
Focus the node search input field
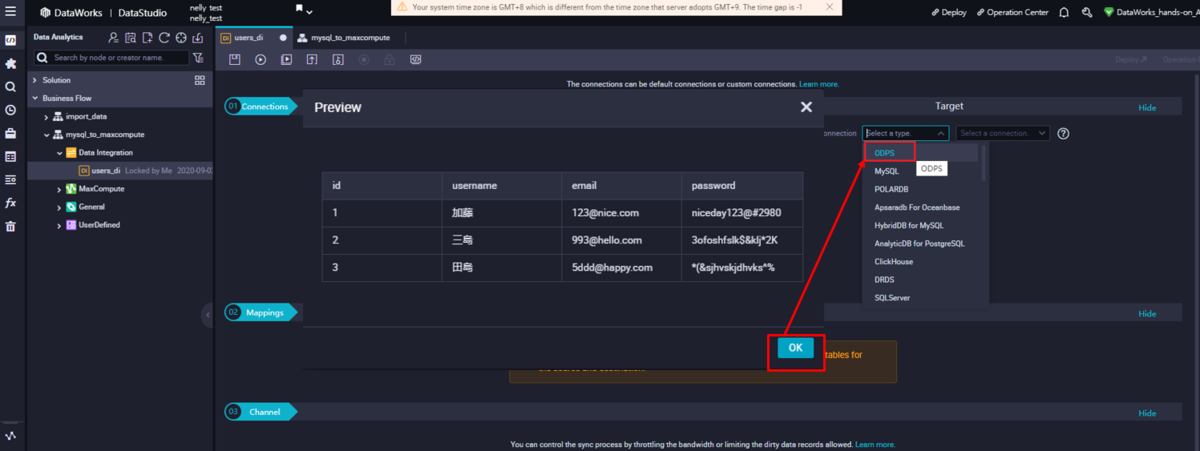coord(111,58)
